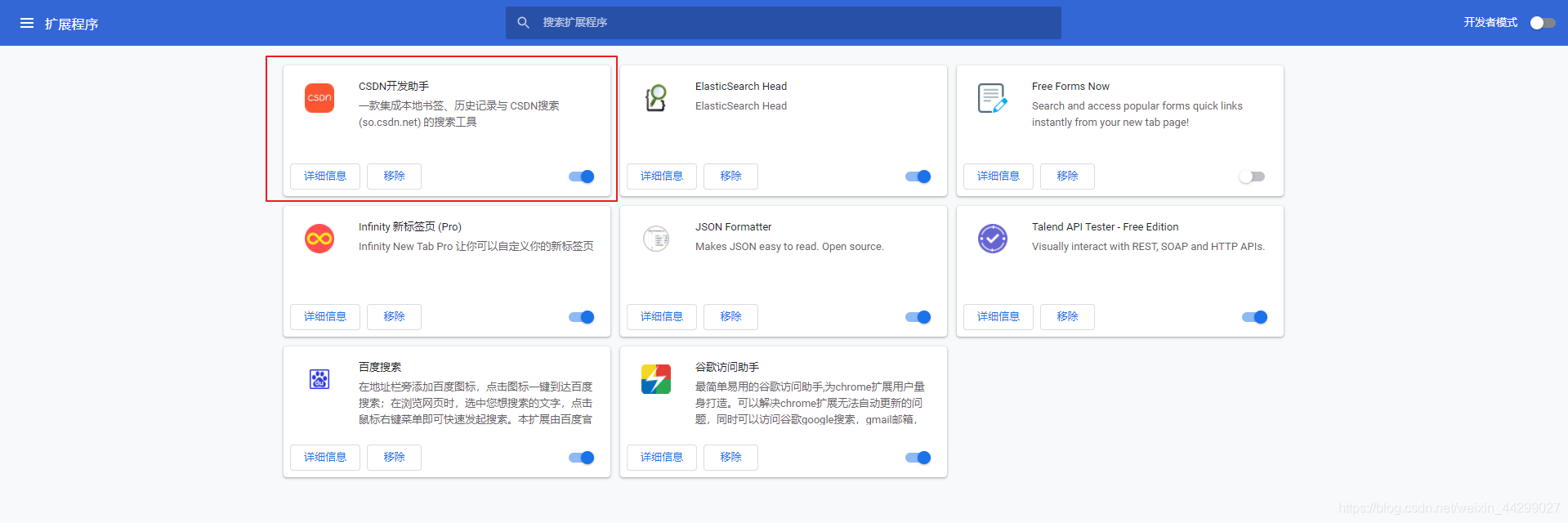This screenshot has width=1568, height=523.
Task: Click 移除 to remove Free Forms Now
Action: click(1067, 177)
